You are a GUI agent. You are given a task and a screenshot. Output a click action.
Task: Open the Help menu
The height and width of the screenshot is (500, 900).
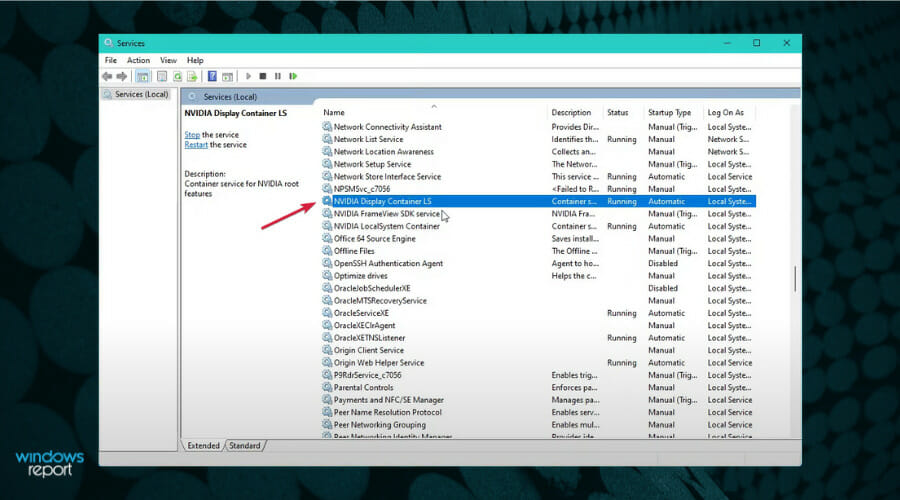195,60
